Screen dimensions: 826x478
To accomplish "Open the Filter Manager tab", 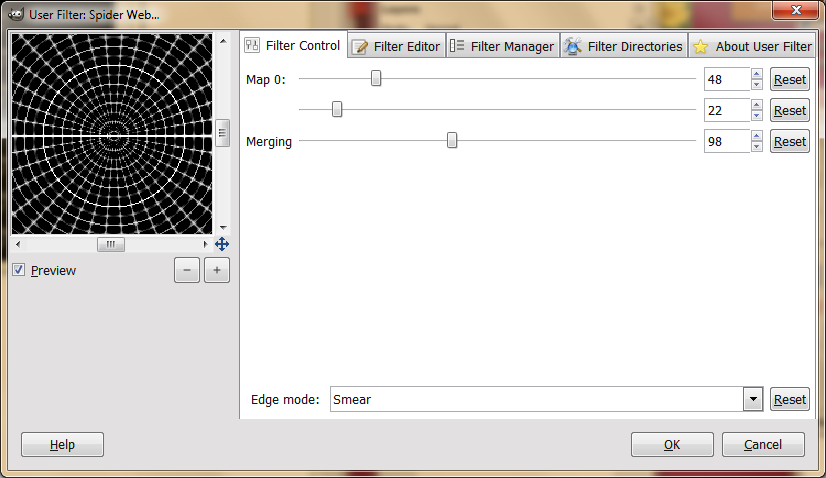I will 503,46.
